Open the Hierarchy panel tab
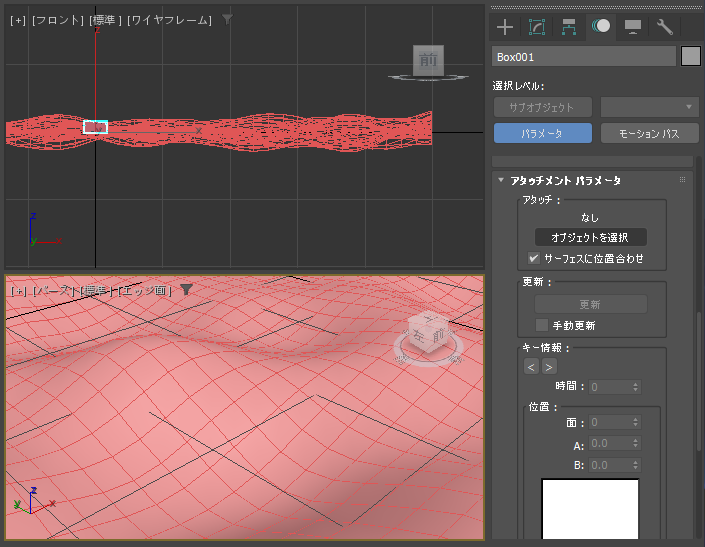The width and height of the screenshot is (705, 547). (x=569, y=27)
